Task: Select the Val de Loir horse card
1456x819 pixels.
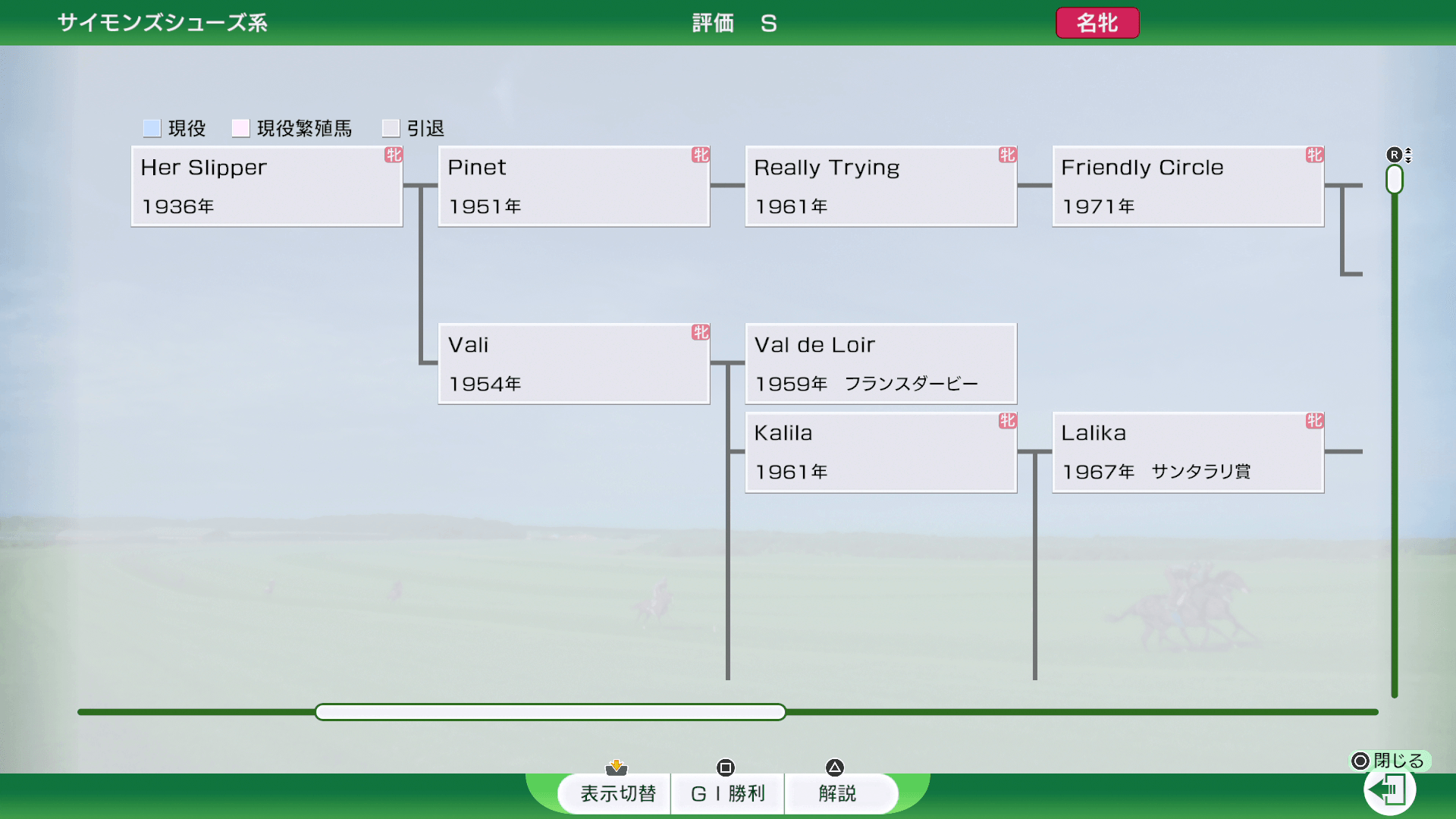Action: [880, 364]
